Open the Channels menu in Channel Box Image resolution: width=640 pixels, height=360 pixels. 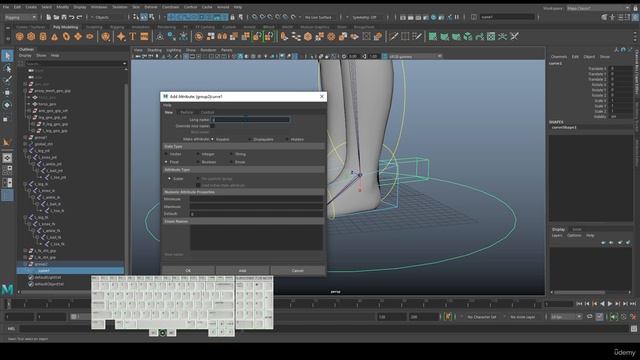pos(559,57)
